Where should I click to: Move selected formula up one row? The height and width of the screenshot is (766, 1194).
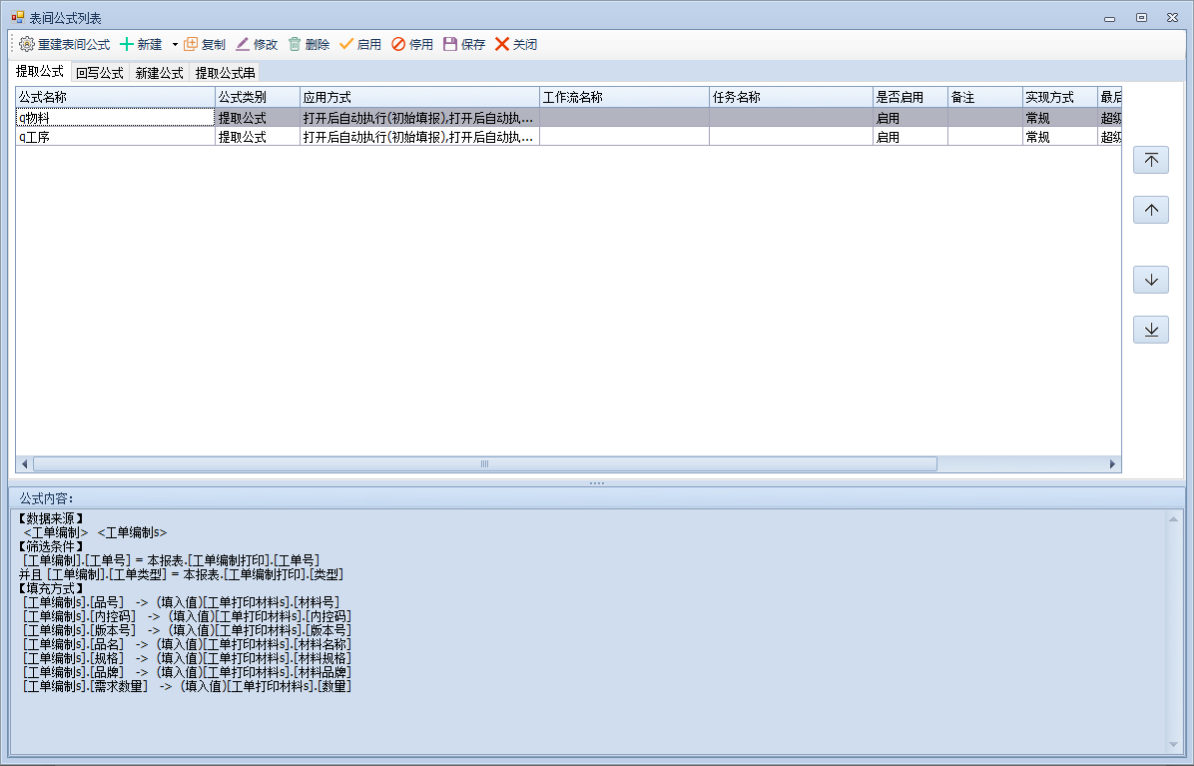(1150, 210)
